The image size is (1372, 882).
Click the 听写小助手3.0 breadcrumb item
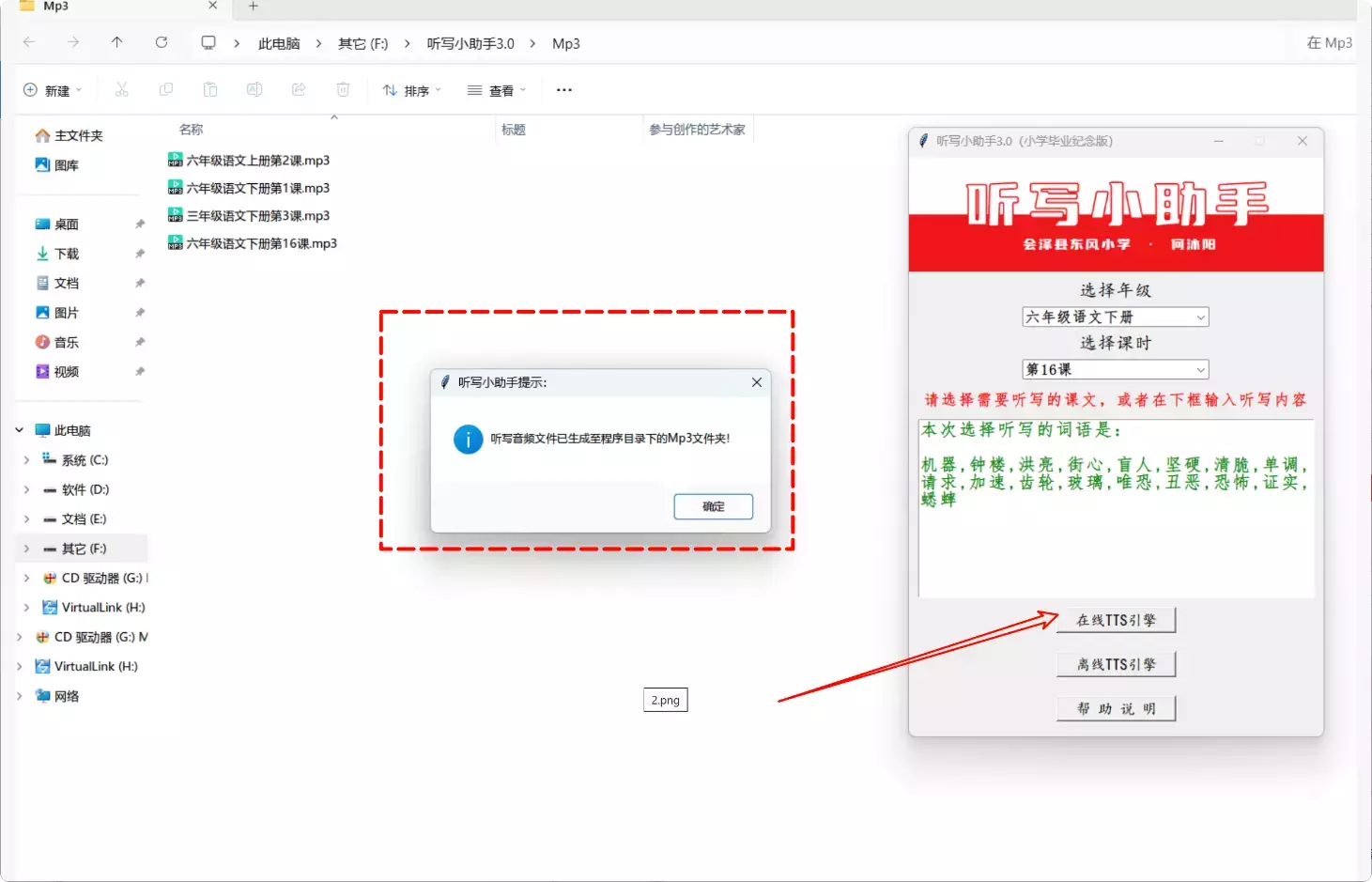point(470,42)
